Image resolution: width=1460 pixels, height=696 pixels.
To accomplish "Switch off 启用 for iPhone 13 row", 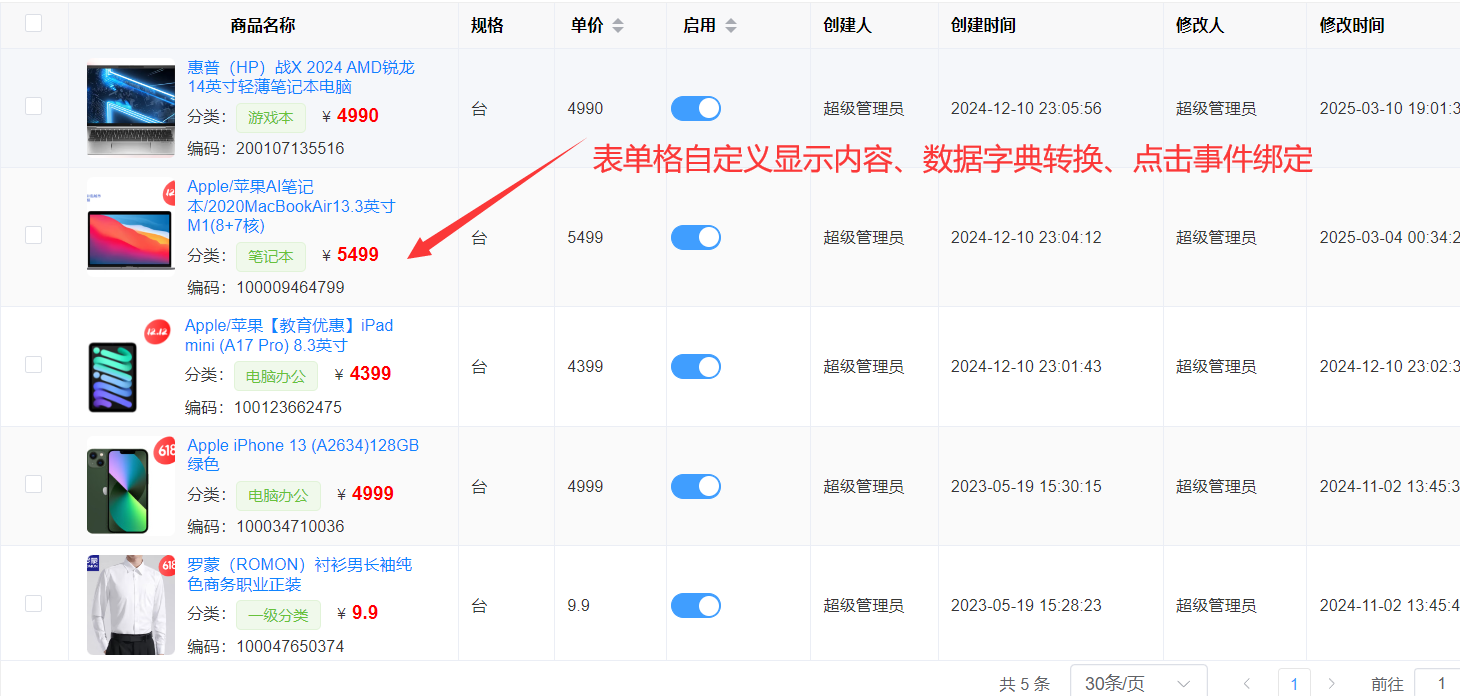I will 696,486.
